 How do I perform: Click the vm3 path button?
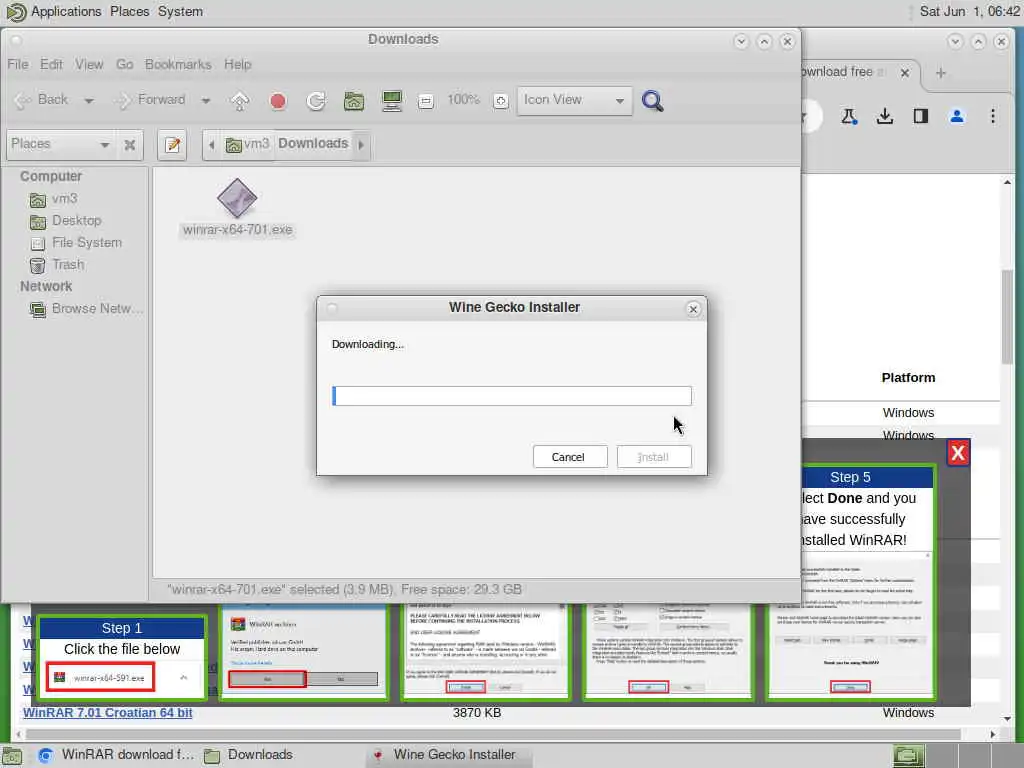pyautogui.click(x=247, y=144)
